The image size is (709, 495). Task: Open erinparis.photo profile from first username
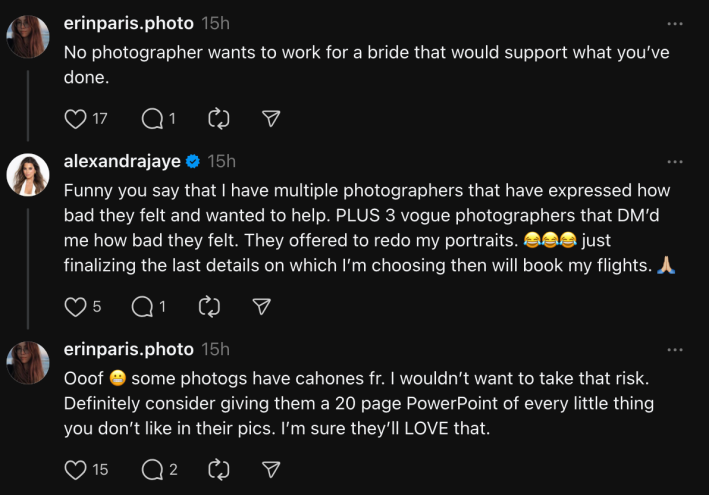coord(128,23)
